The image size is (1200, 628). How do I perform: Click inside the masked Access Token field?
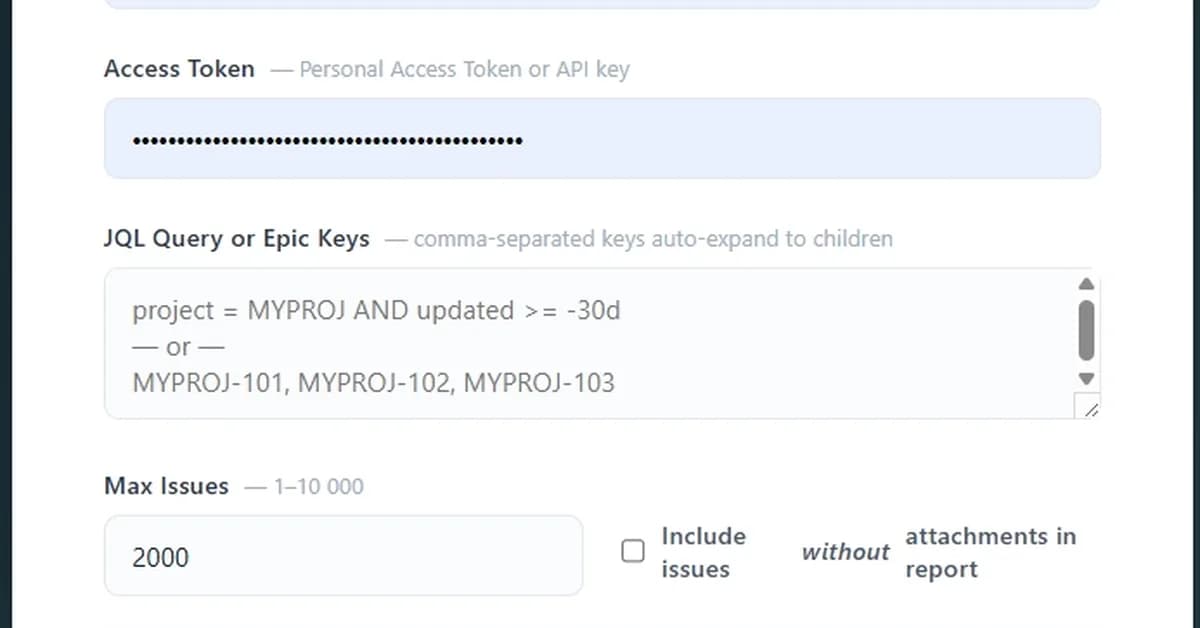600,138
